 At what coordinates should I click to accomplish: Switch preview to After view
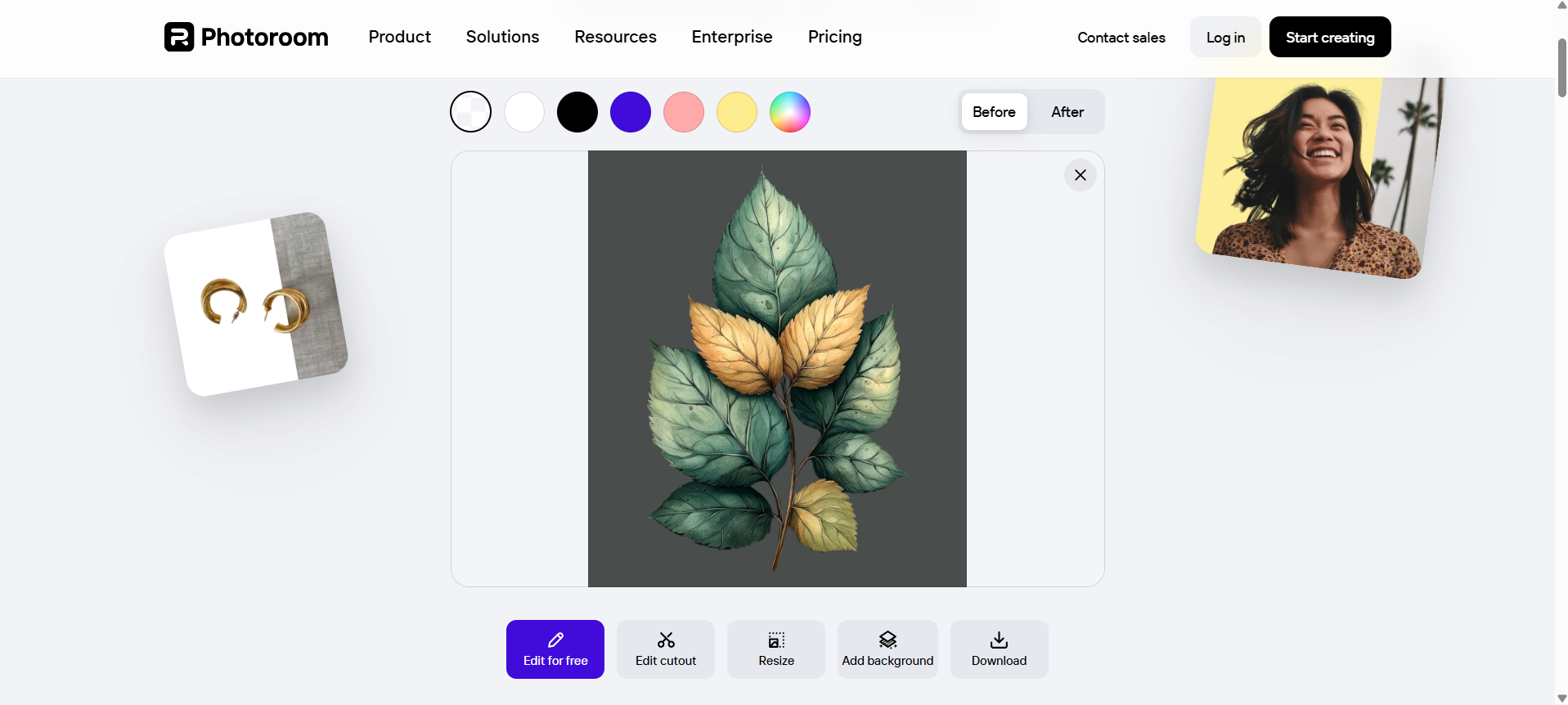1067,112
